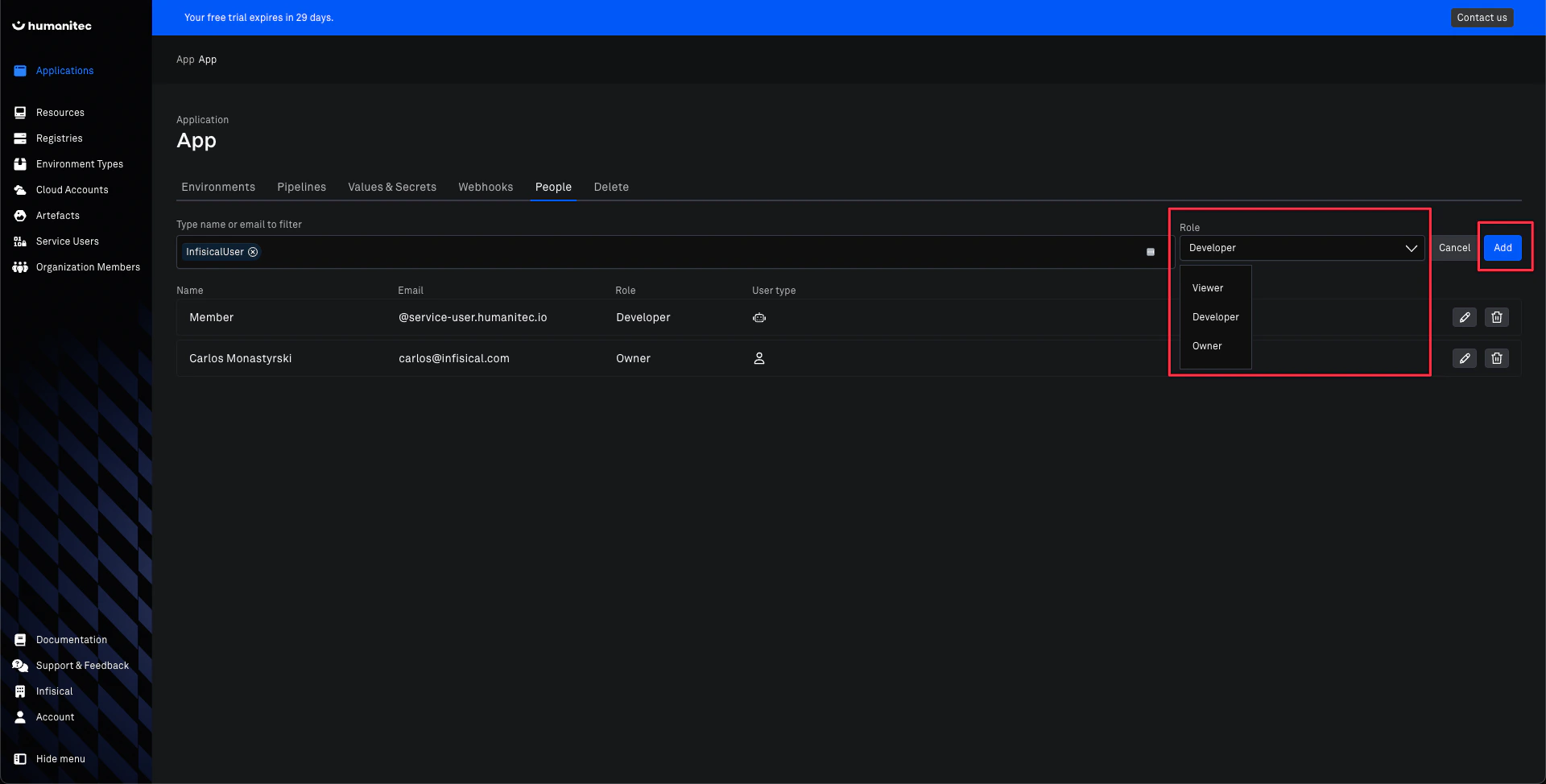Viewport: 1546px width, 784px height.
Task: Click the Infisical organization icon
Action: point(20,691)
